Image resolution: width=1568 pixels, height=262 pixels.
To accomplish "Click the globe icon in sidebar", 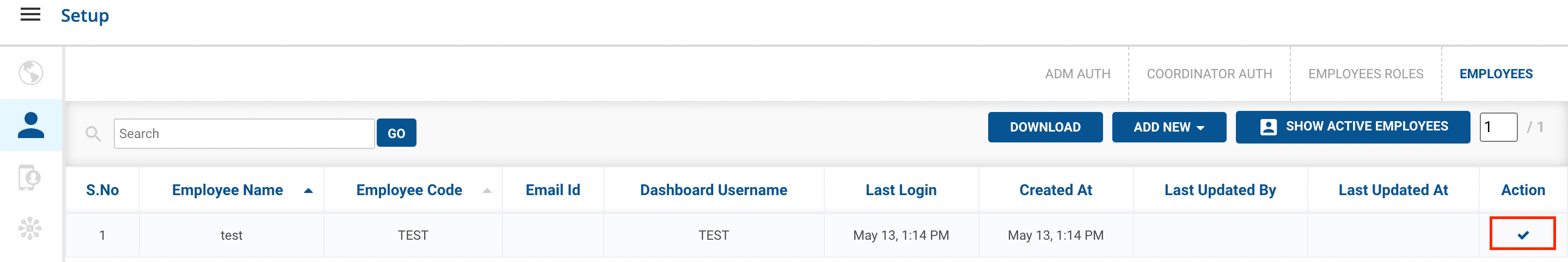I will click(x=30, y=73).
